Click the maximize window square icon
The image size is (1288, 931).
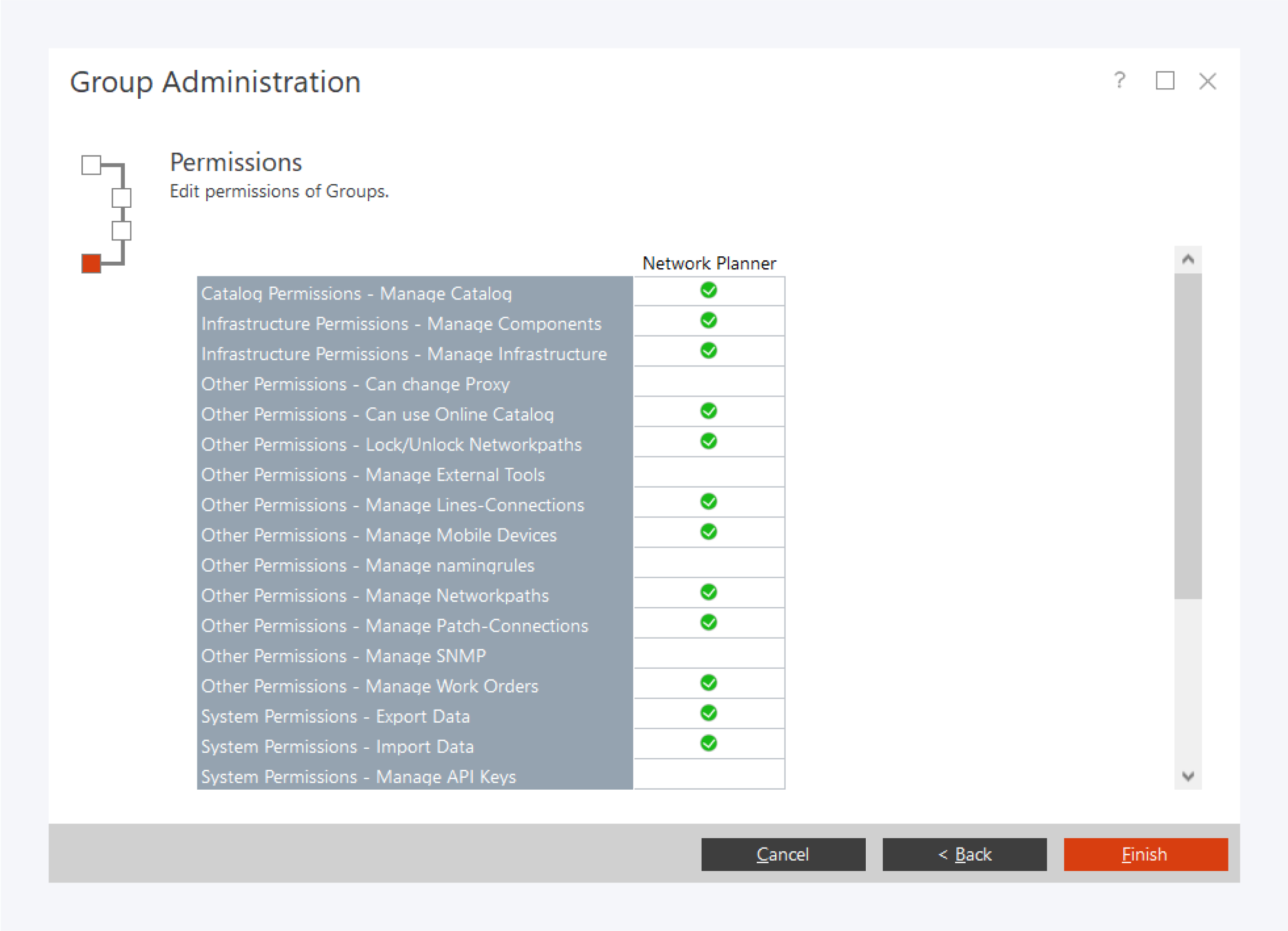click(1165, 81)
